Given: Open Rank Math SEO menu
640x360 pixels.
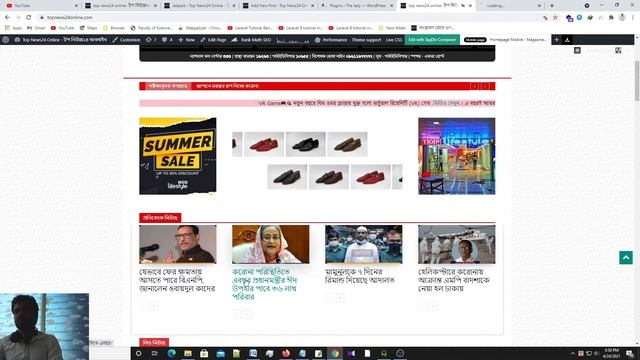Looking at the screenshot, I should [251, 40].
